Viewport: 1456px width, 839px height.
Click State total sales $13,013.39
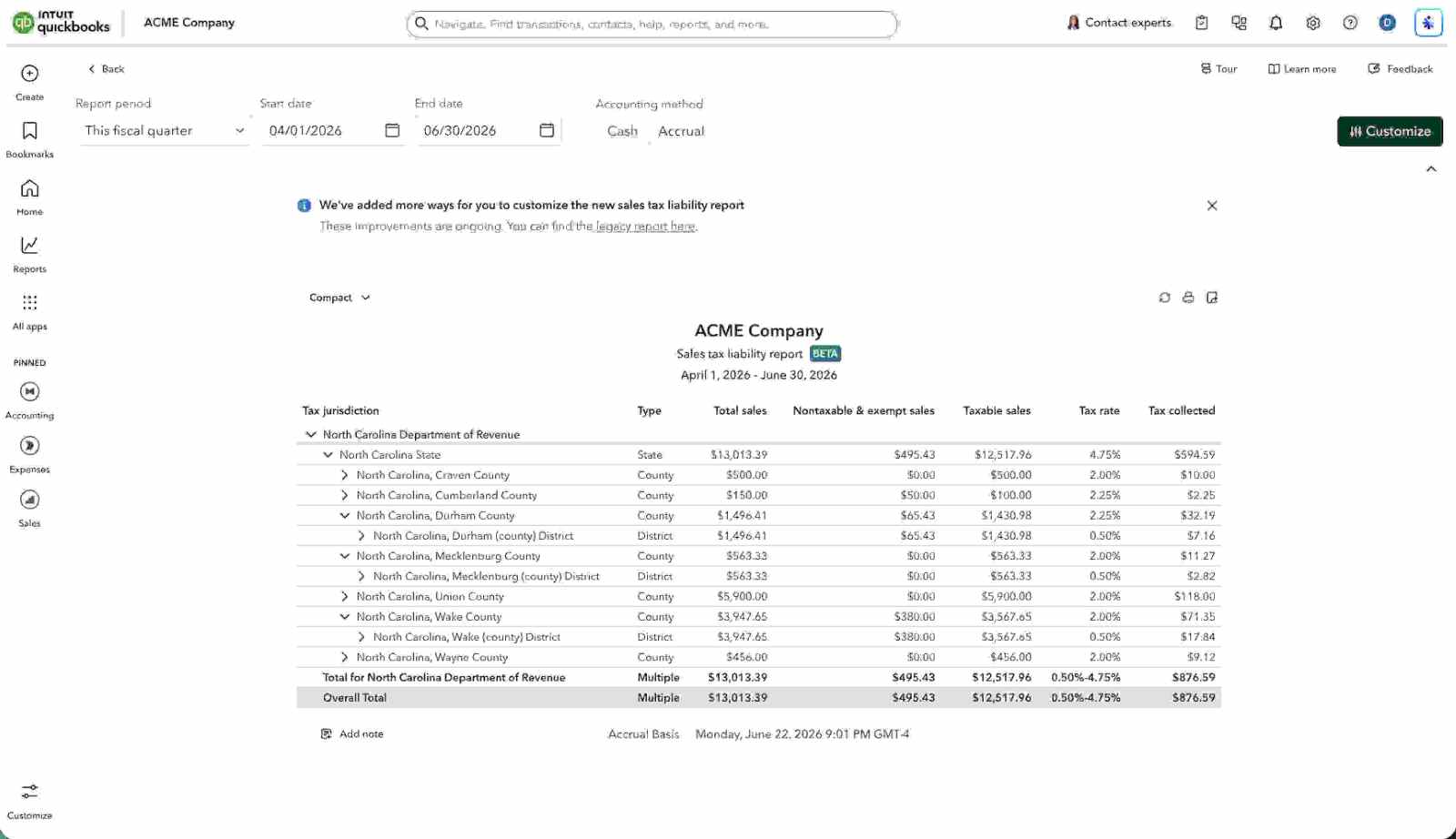739,455
